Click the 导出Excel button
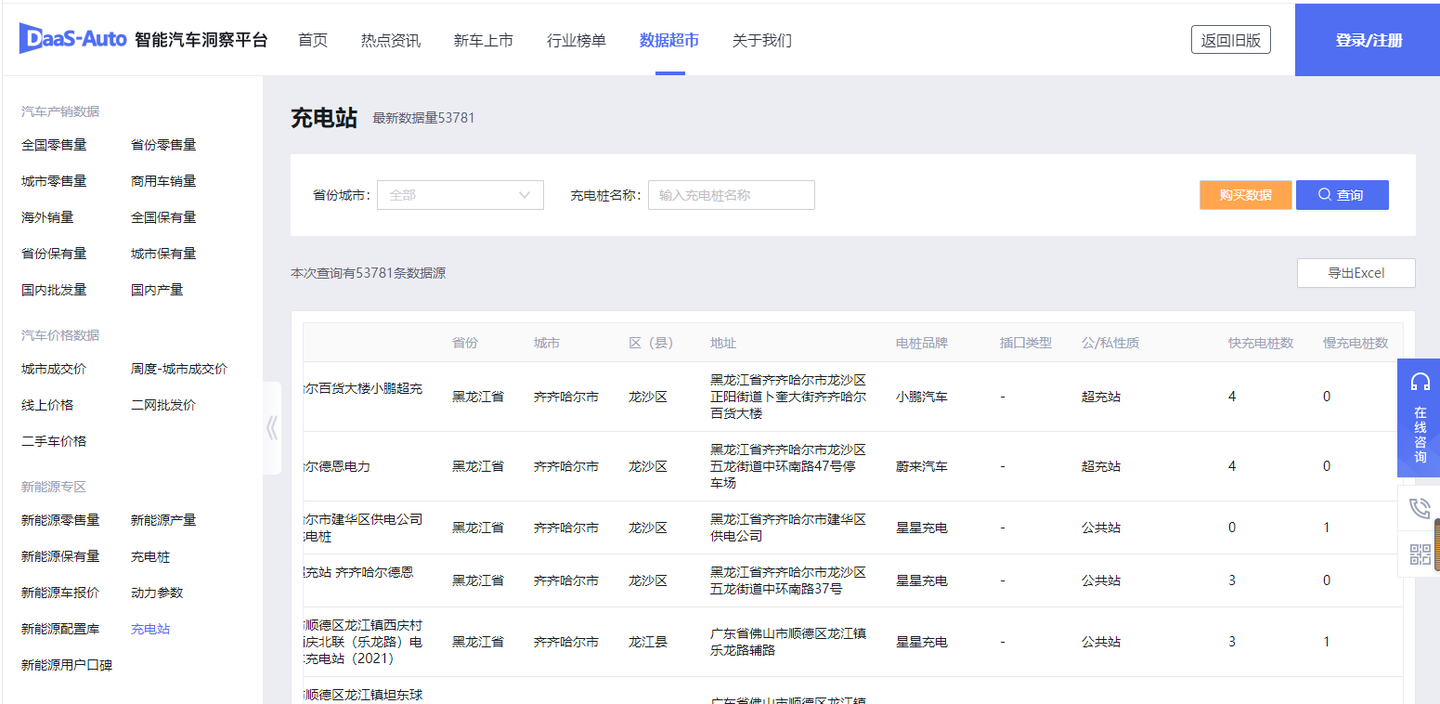The image size is (1440, 704). point(1356,272)
